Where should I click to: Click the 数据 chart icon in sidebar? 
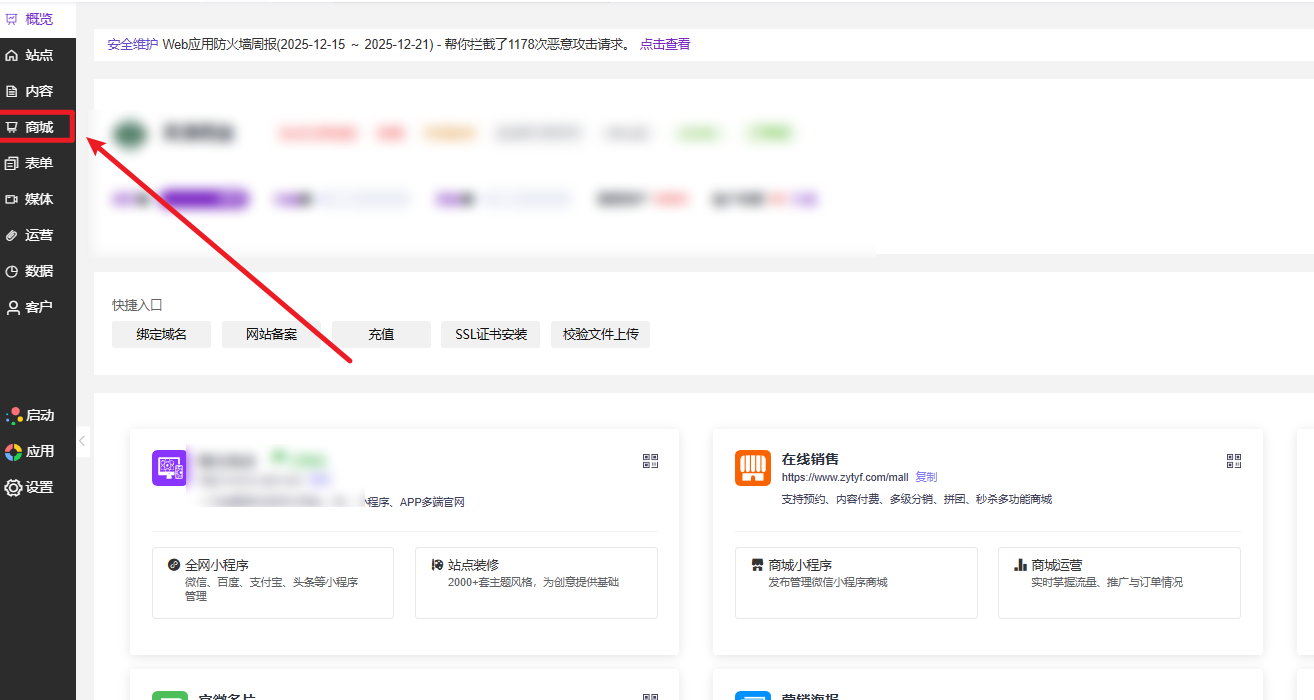(12, 271)
